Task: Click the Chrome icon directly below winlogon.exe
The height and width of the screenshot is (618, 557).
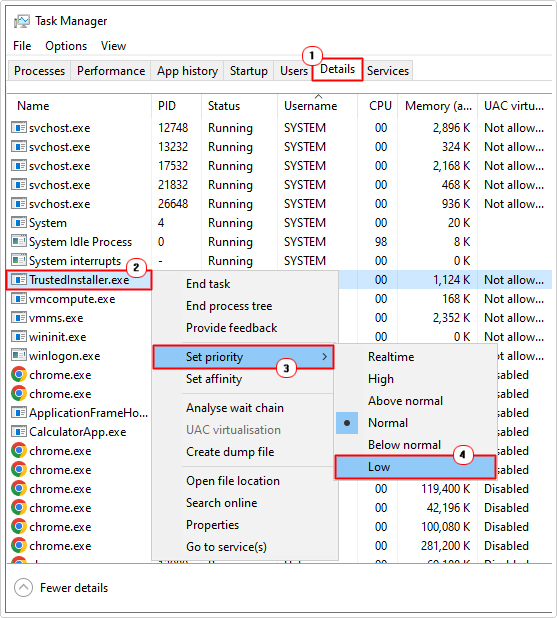Action: click(19, 374)
